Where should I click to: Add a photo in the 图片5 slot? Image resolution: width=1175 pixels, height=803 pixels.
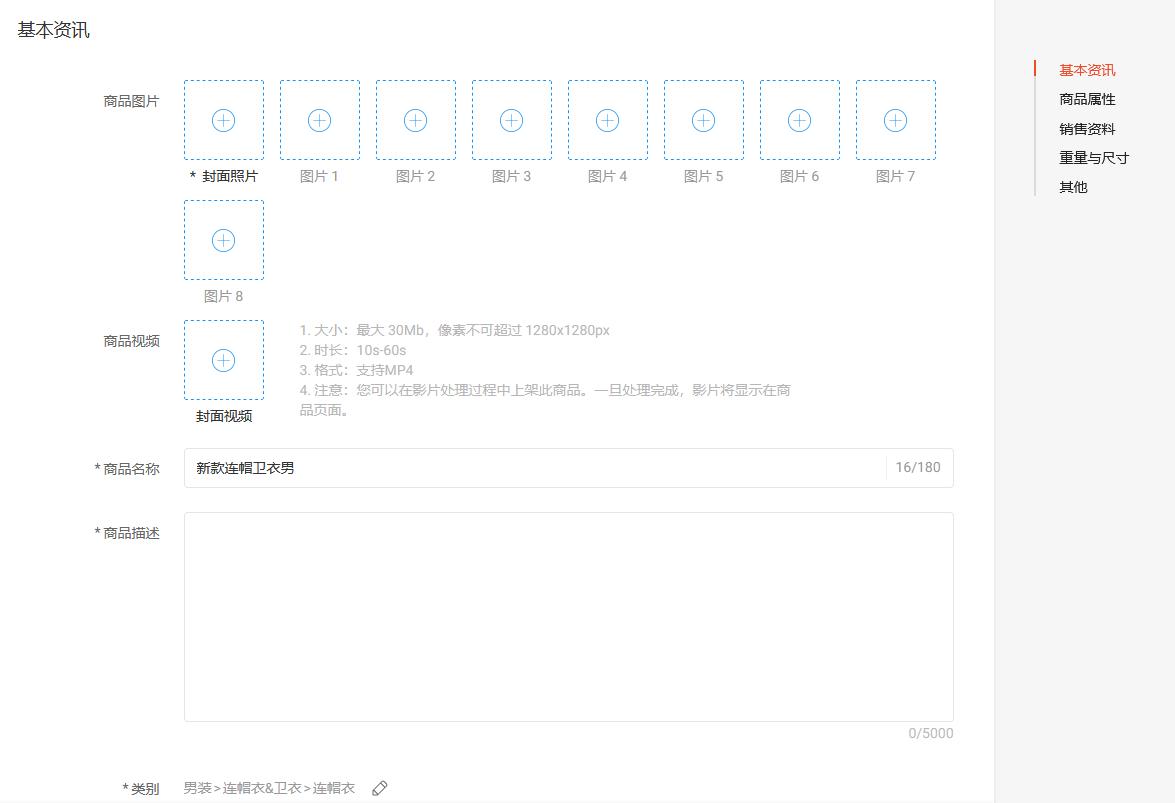(x=703, y=119)
